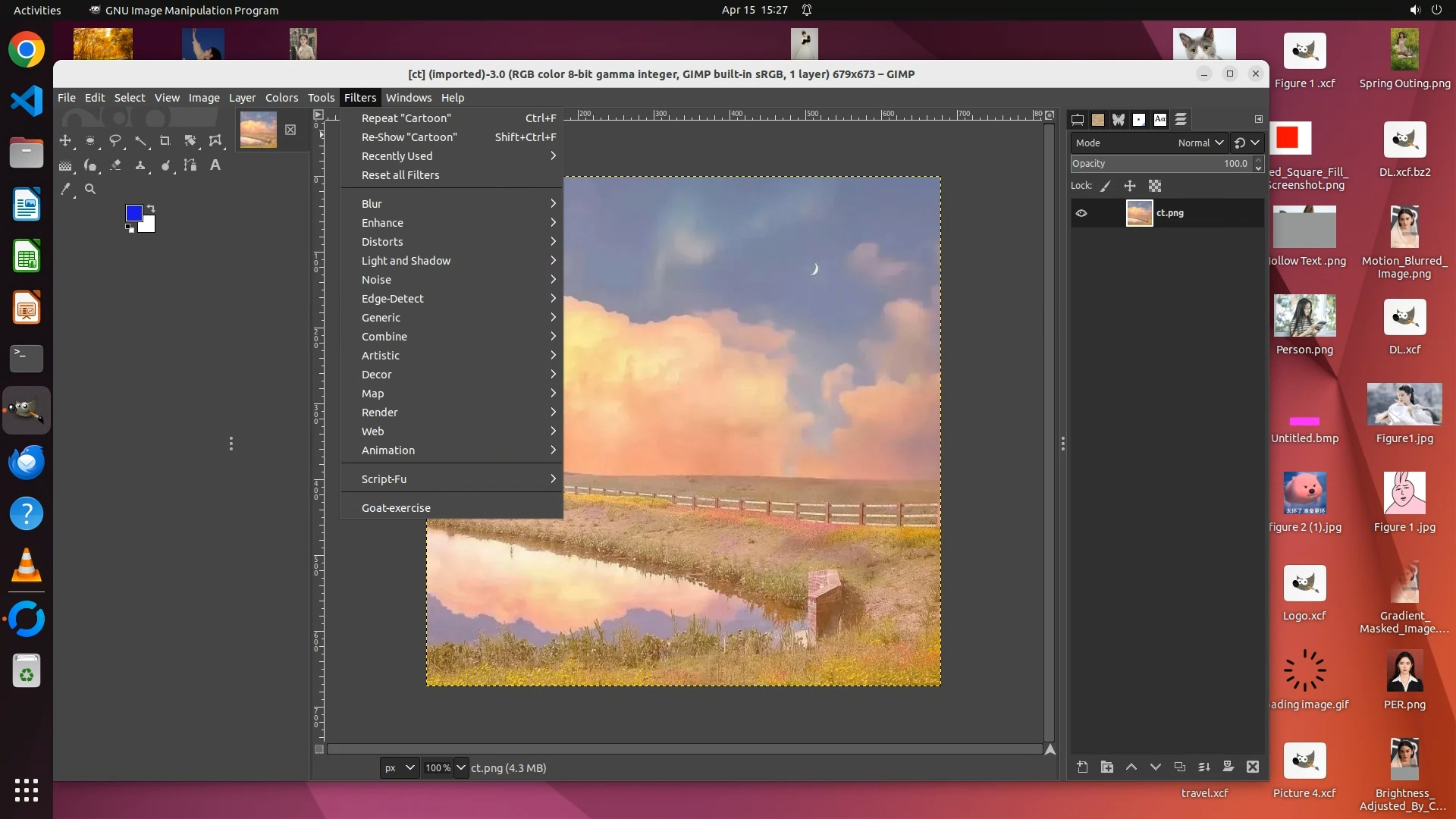Screen dimensions: 1456x819
Task: Open the layer Mode Normal dropdown
Action: (1201, 143)
